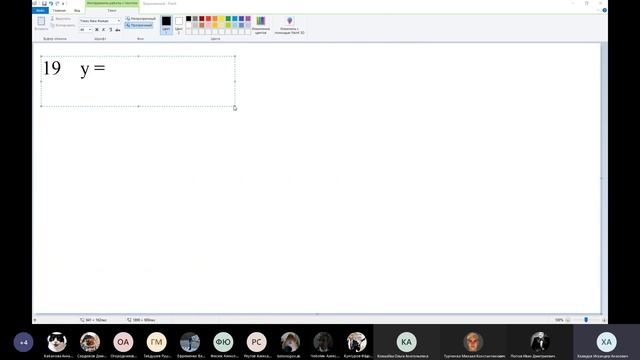640x360 pixels.
Task: Click the Undo arrow in title bar
Action: (x=51, y=3)
